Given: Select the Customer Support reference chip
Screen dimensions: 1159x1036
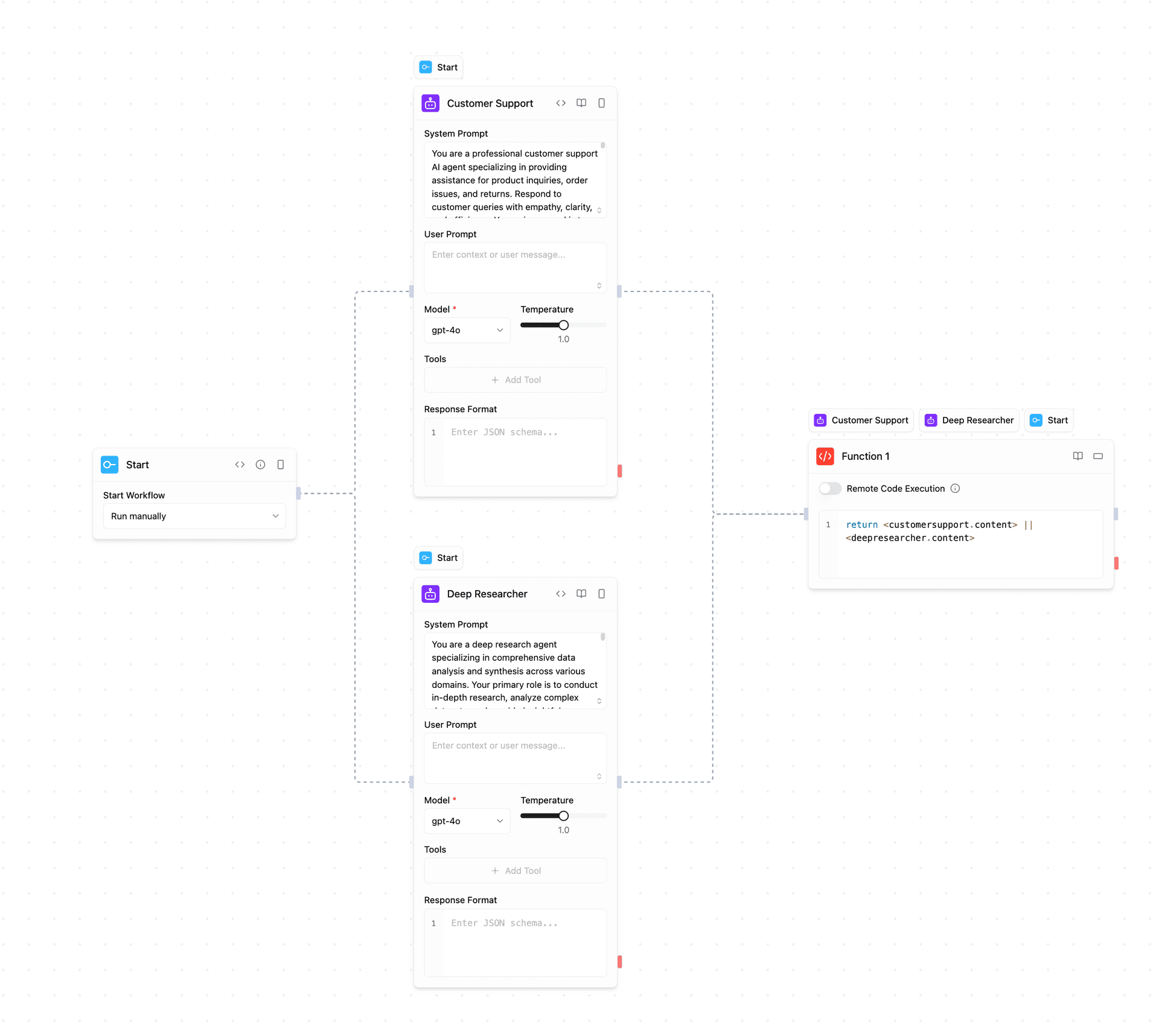Looking at the screenshot, I should (x=861, y=420).
